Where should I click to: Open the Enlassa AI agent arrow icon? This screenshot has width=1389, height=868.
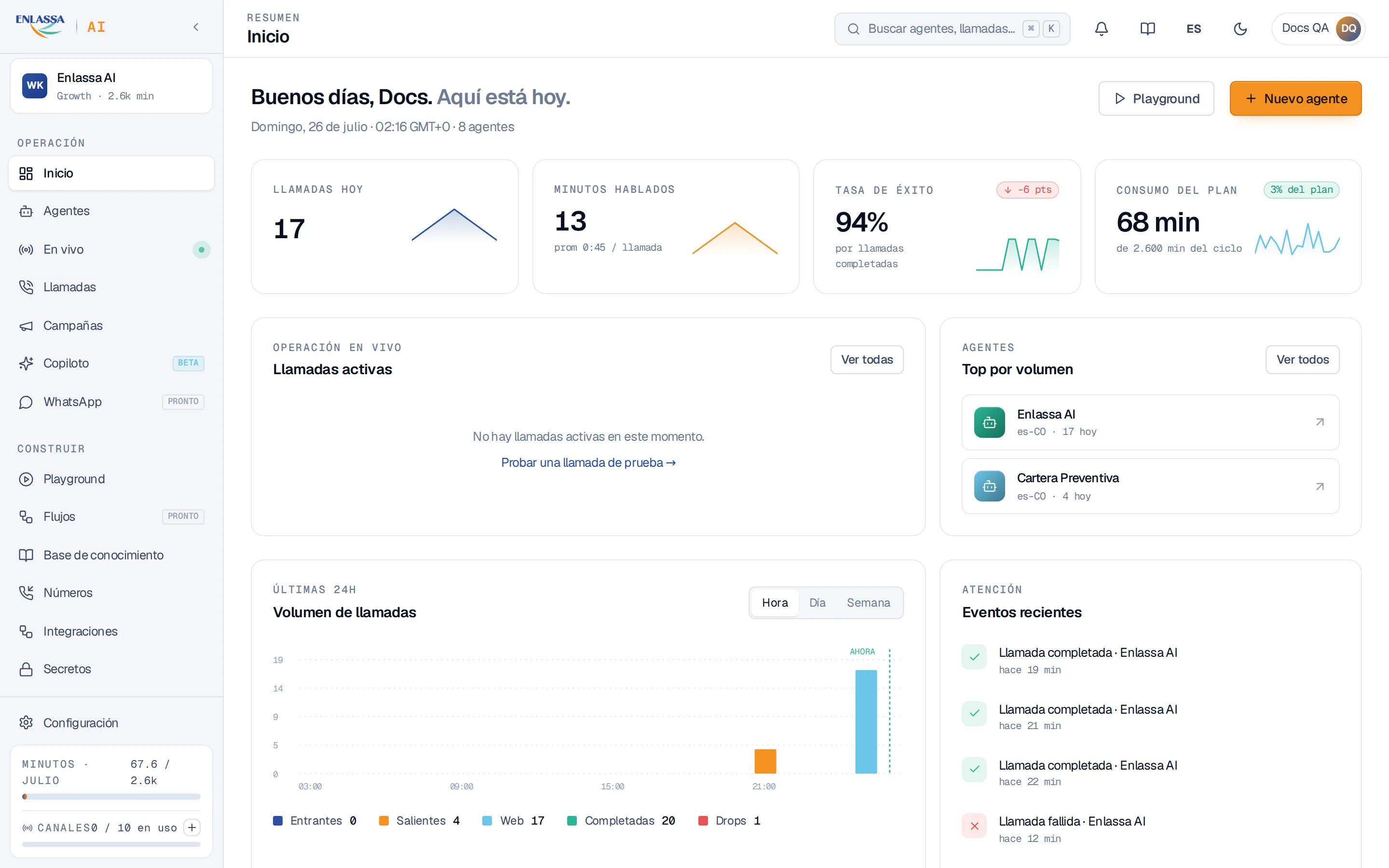(x=1320, y=422)
